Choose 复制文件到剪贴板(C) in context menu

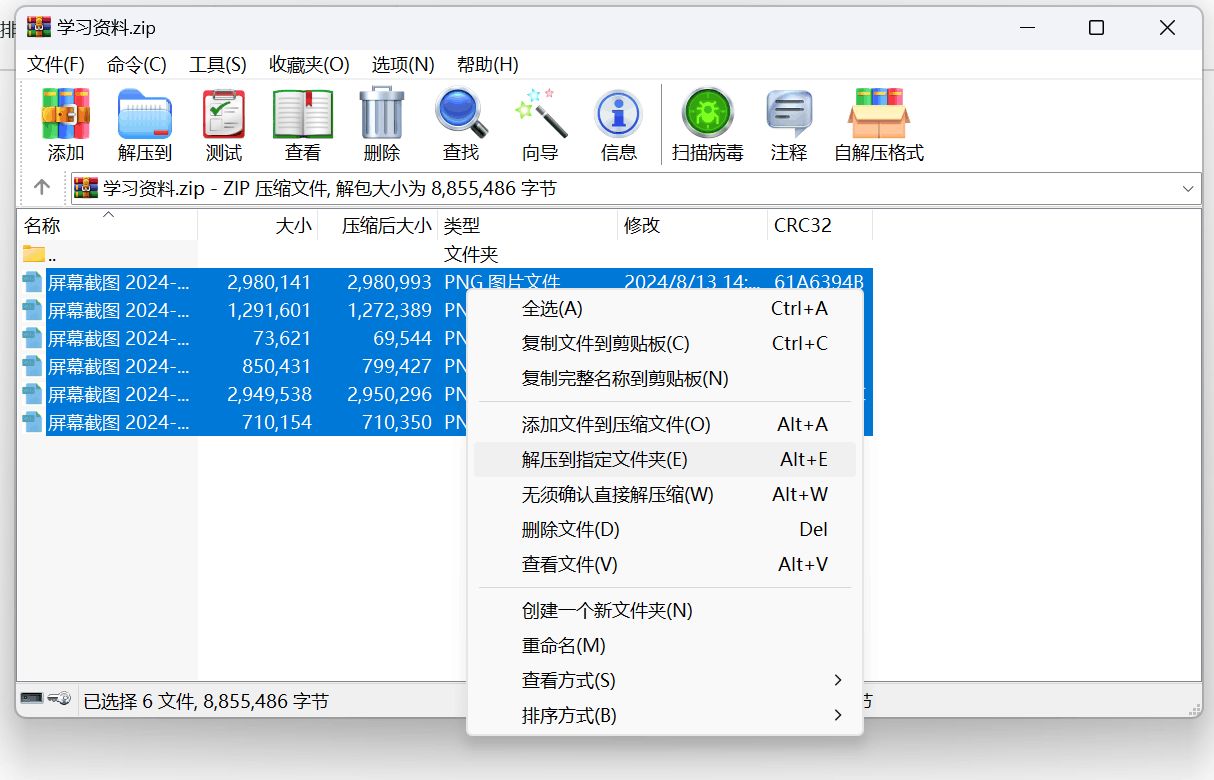(665, 343)
